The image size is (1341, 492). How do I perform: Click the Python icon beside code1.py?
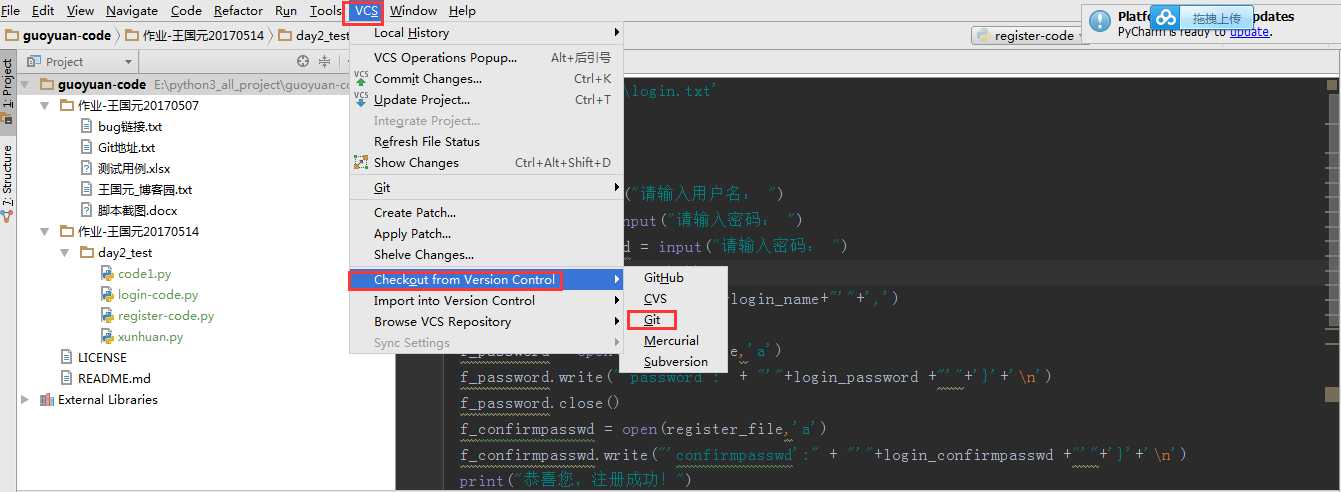108,273
